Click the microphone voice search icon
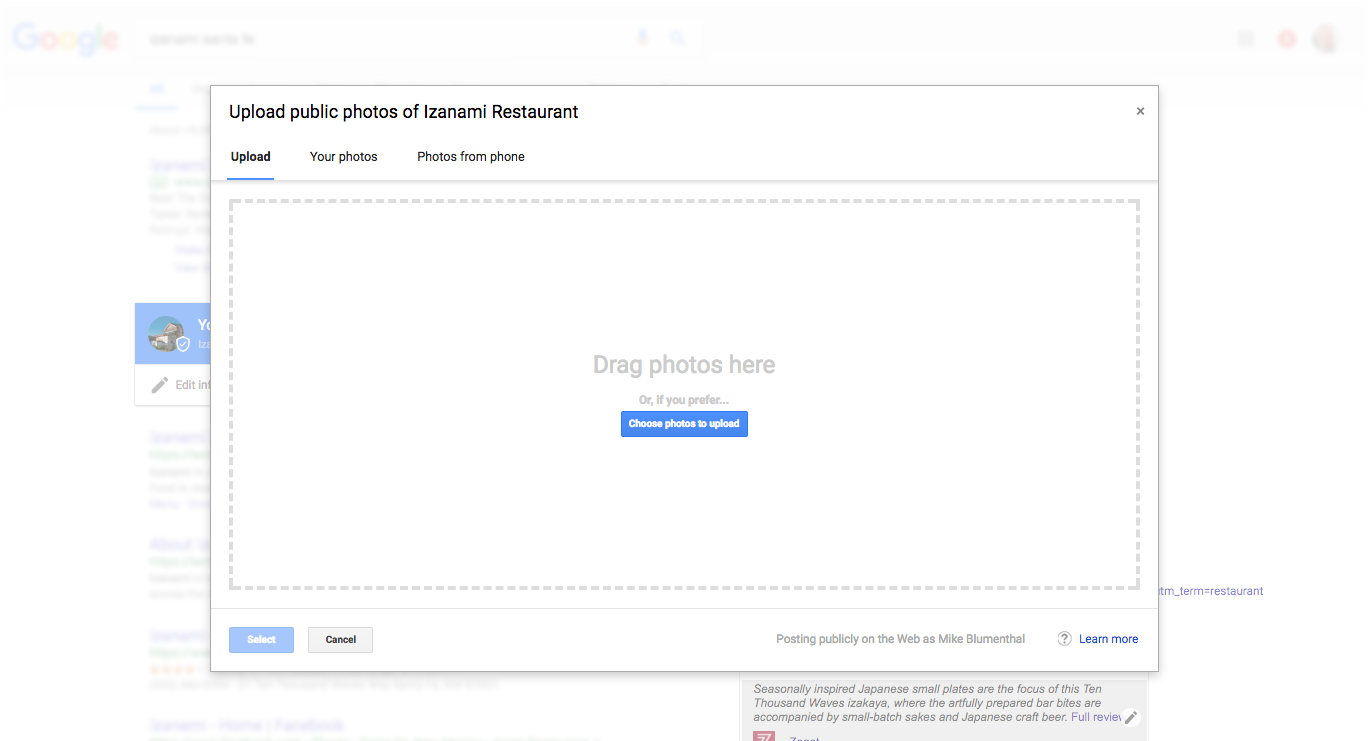Image resolution: width=1368 pixels, height=741 pixels. click(x=643, y=38)
